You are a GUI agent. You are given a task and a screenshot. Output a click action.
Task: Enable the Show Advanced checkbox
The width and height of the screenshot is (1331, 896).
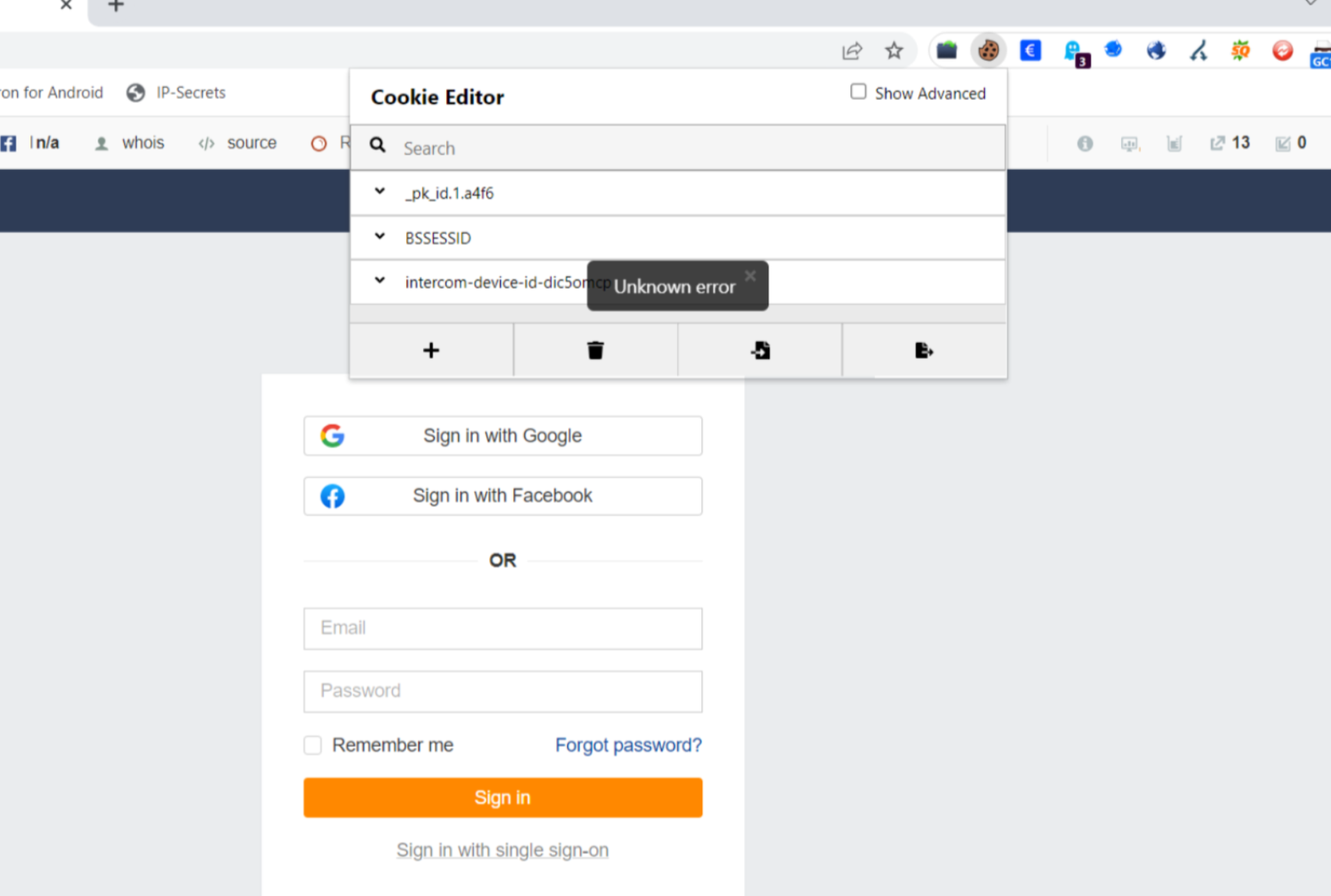(x=858, y=91)
